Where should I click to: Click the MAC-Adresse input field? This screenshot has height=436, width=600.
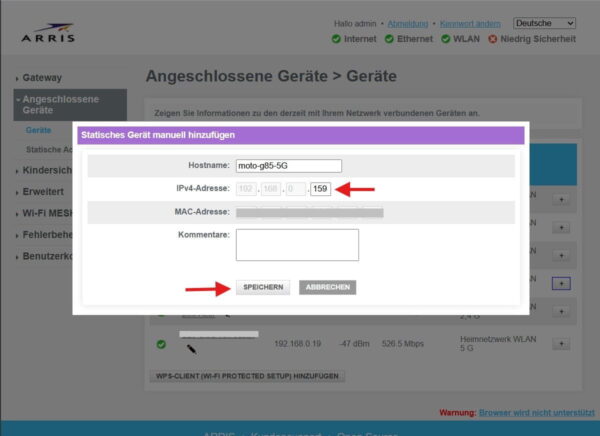click(x=310, y=212)
